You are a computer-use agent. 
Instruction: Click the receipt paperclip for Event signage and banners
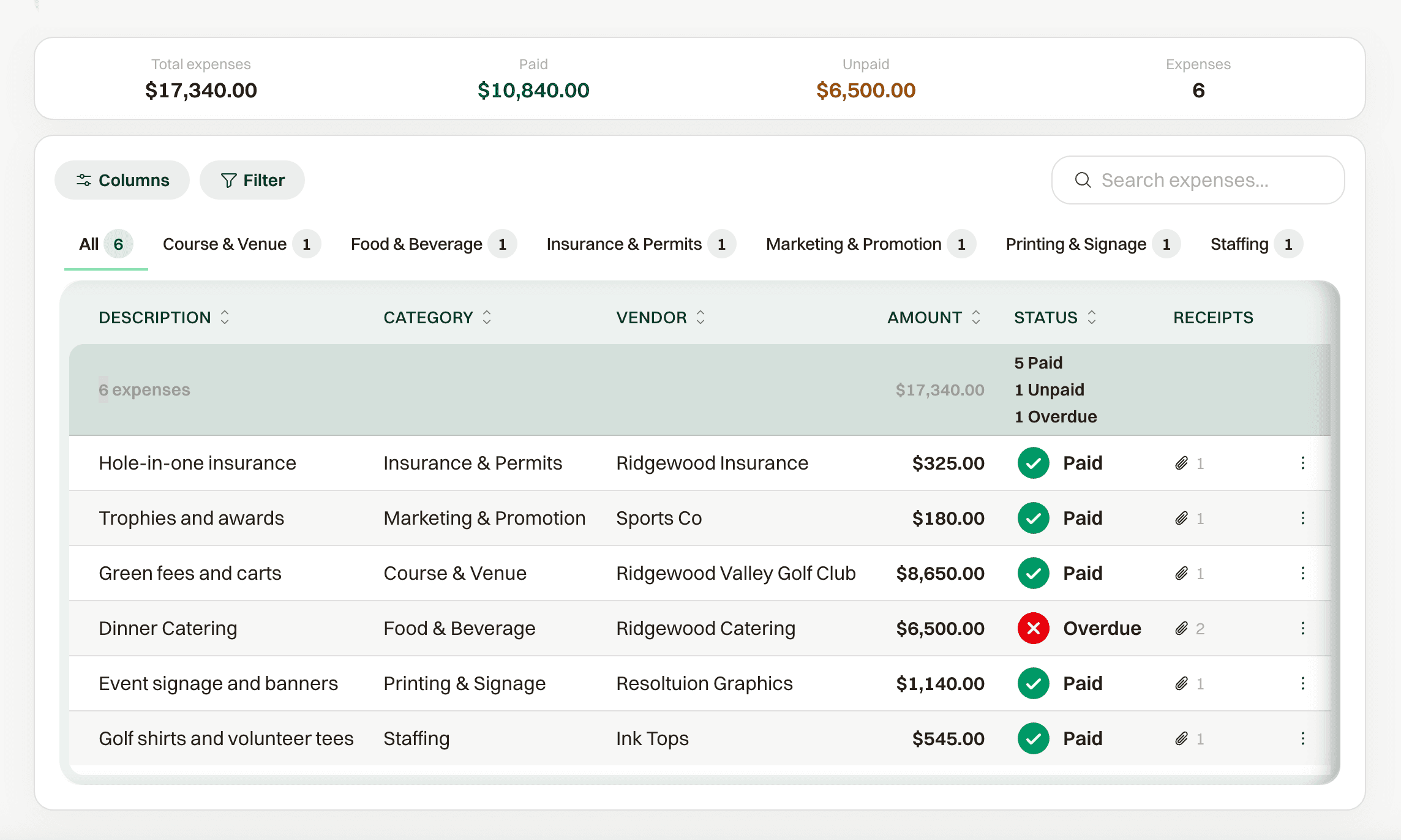(1181, 684)
